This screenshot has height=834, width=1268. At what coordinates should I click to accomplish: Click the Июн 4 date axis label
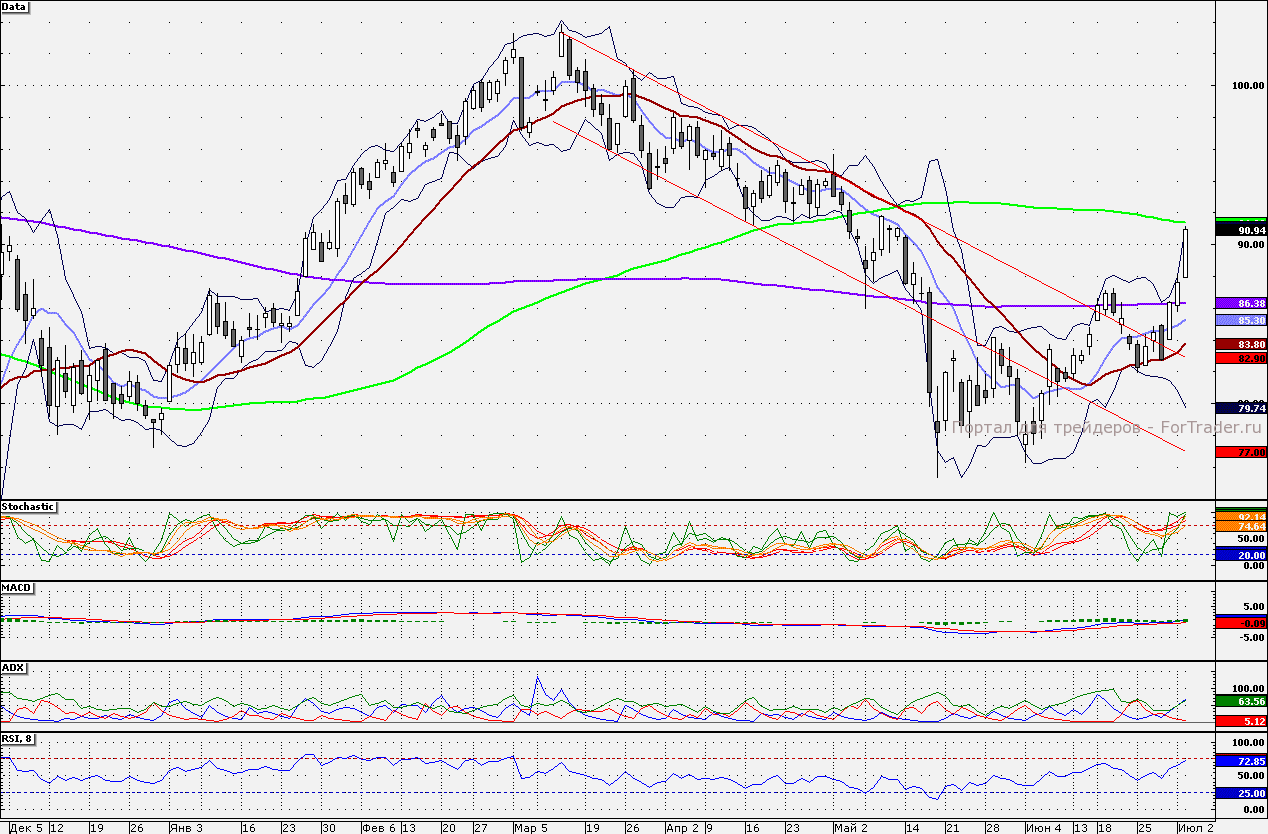click(x=1044, y=828)
